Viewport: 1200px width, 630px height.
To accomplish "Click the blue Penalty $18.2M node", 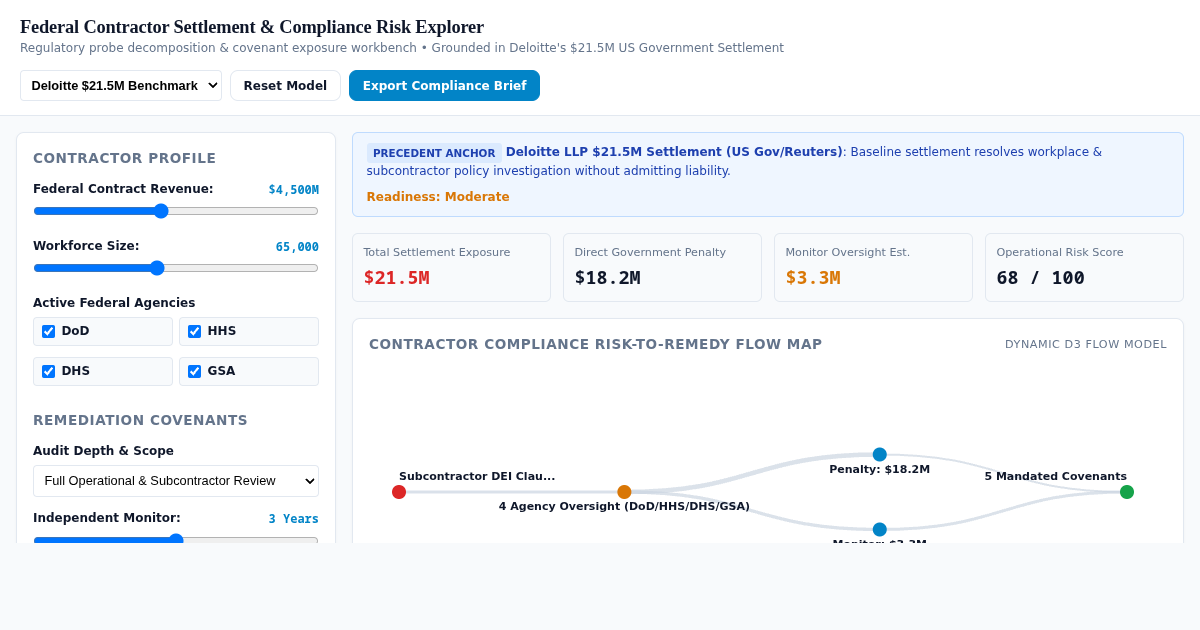I will 879,454.
